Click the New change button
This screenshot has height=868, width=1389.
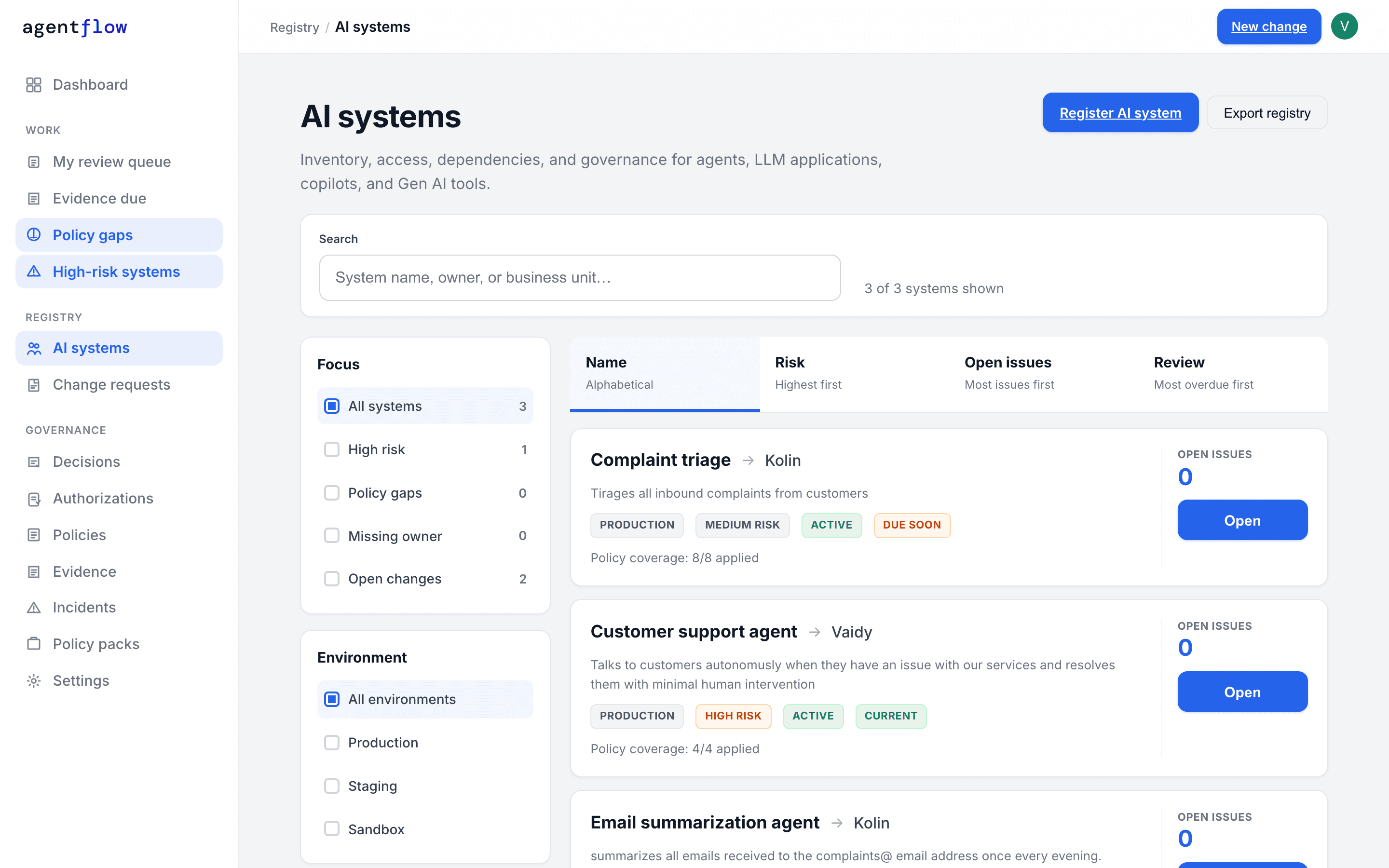click(1268, 27)
